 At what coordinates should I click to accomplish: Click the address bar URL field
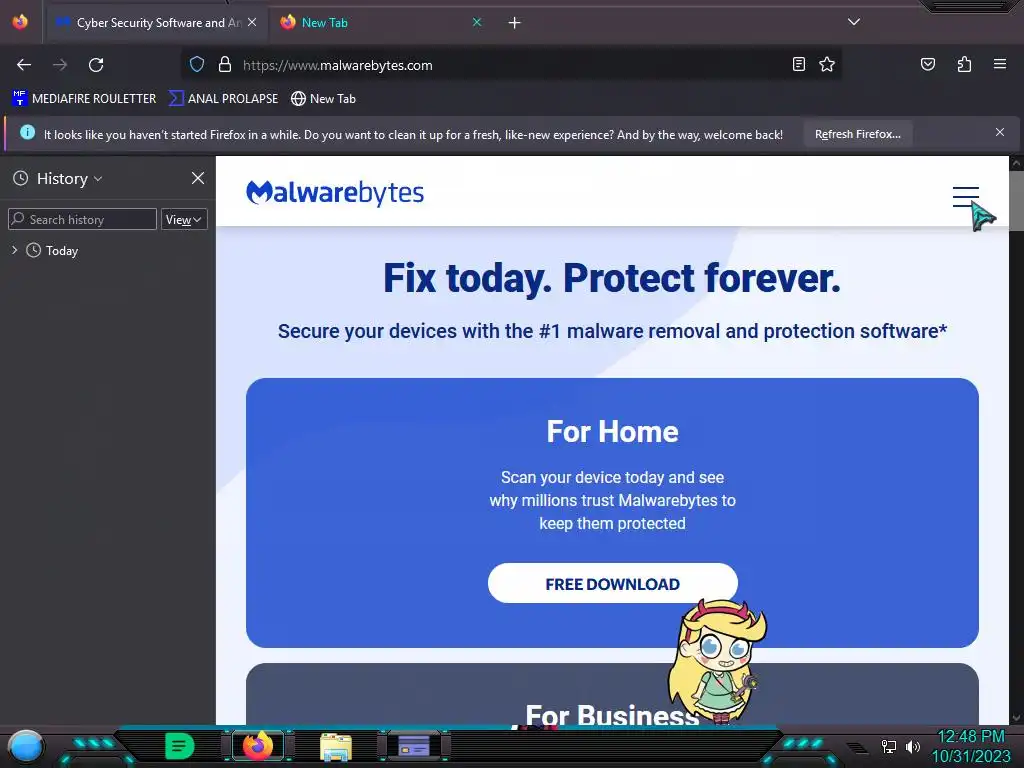coord(509,65)
